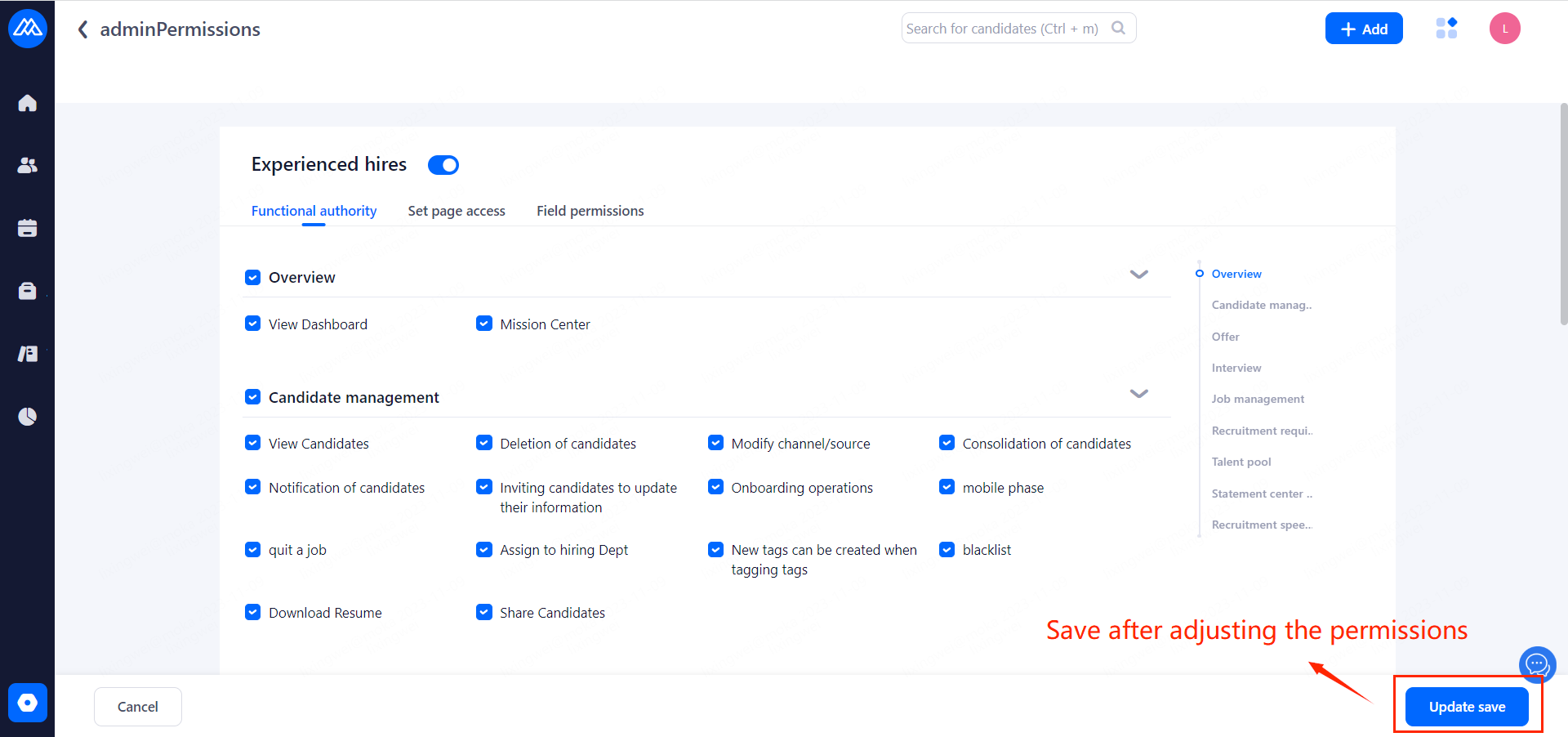Uncheck the blacklist permission checkbox
This screenshot has height=737, width=1568.
[x=947, y=549]
